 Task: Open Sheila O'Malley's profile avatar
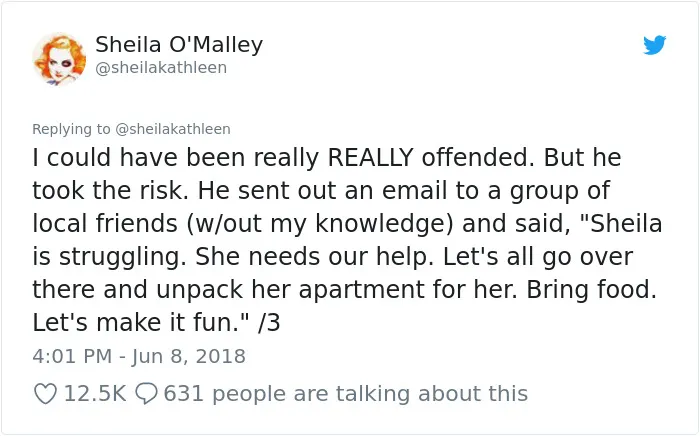[x=59, y=59]
